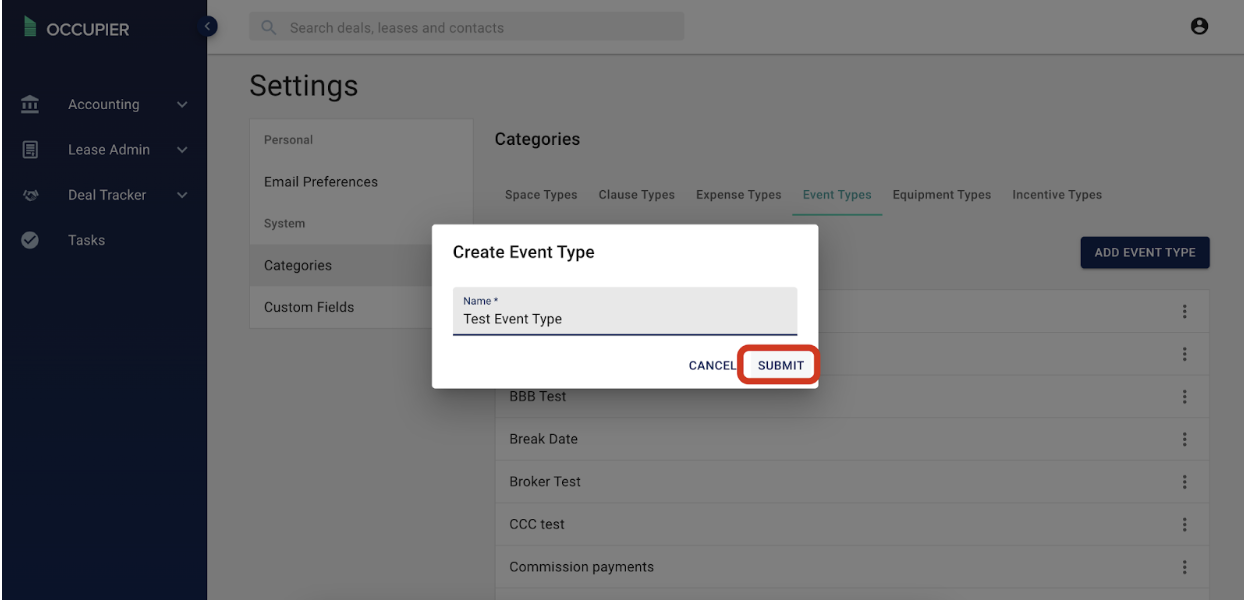
Task: Switch to the Equipment Types tab
Action: coord(942,195)
